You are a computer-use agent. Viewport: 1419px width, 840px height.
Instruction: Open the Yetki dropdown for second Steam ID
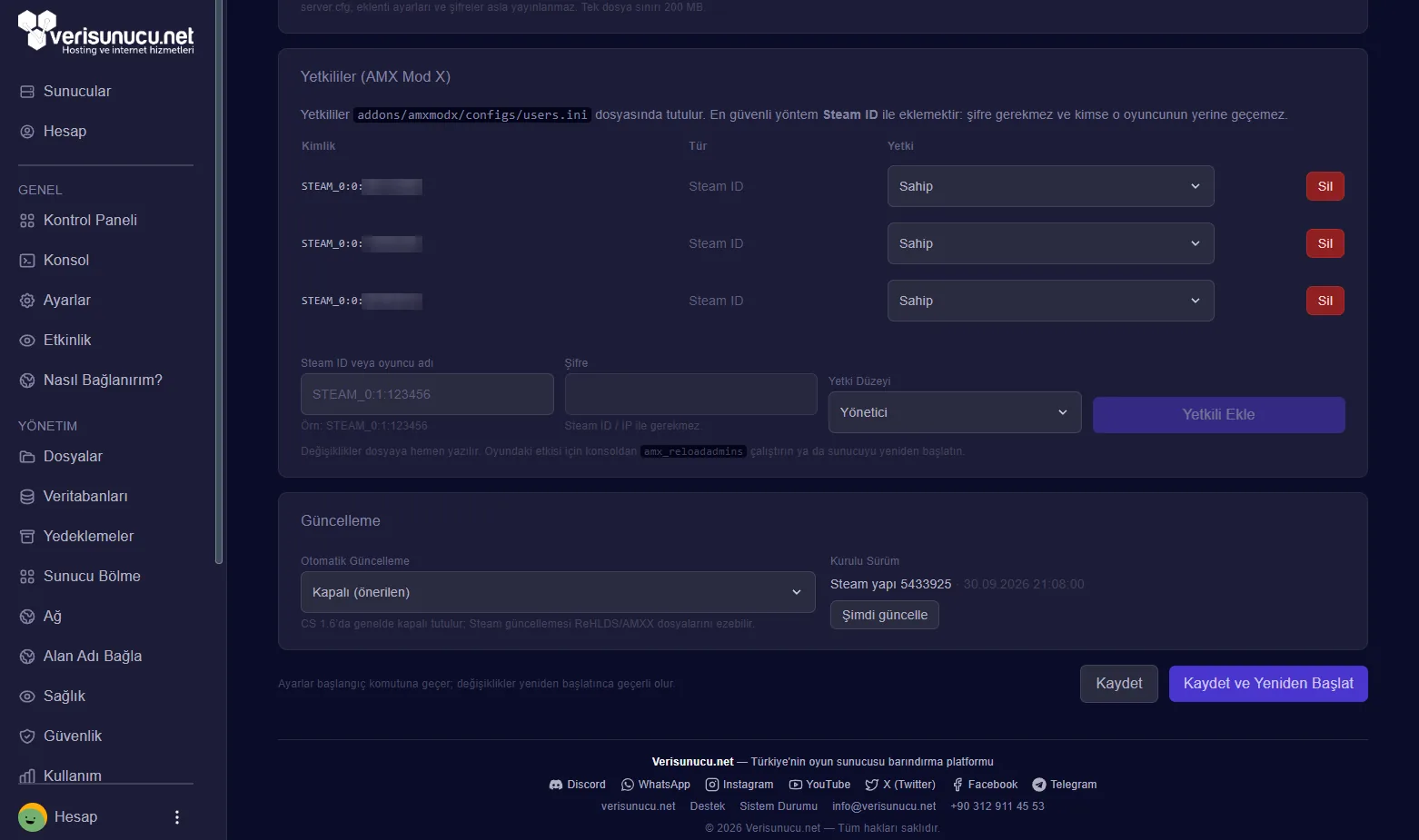pyautogui.click(x=1050, y=243)
